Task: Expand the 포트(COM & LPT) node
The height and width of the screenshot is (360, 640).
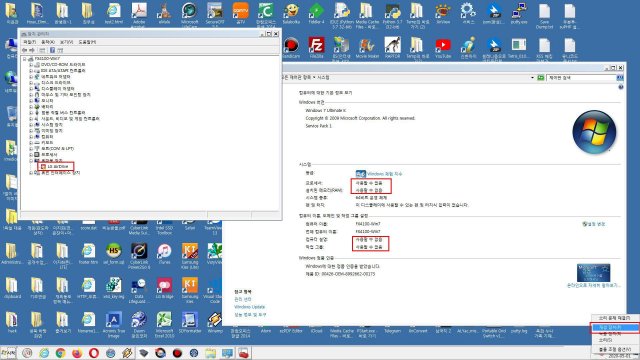Action: [x=31, y=149]
